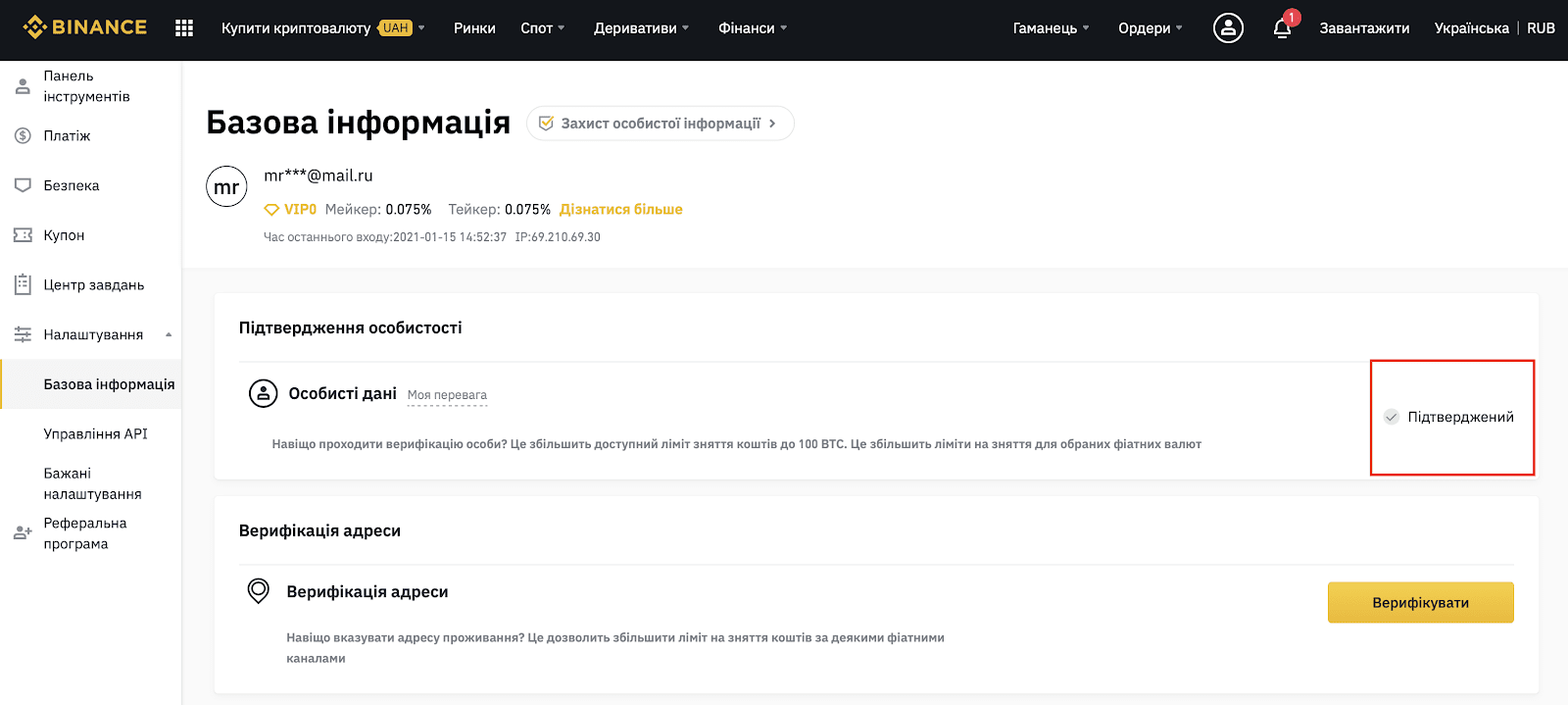This screenshot has width=1568, height=705.
Task: Click the mr***@mail.ru email text
Action: tap(318, 176)
